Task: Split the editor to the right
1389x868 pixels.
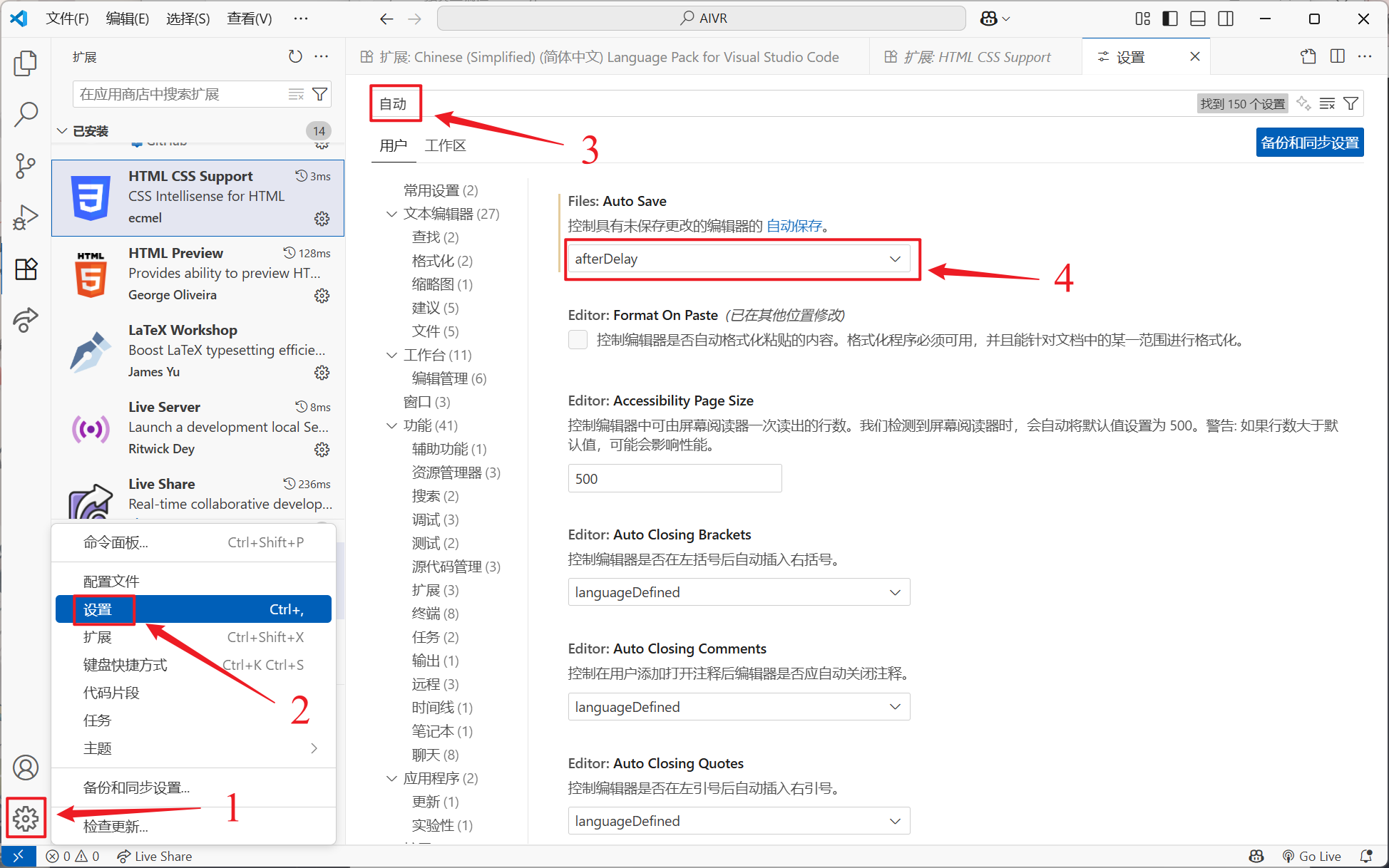Action: click(1338, 56)
